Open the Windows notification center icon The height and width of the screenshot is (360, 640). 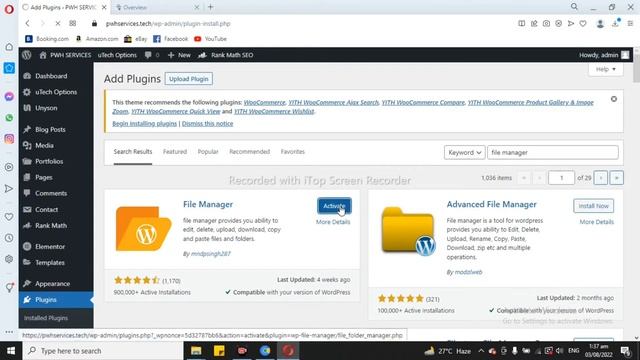coord(625,351)
